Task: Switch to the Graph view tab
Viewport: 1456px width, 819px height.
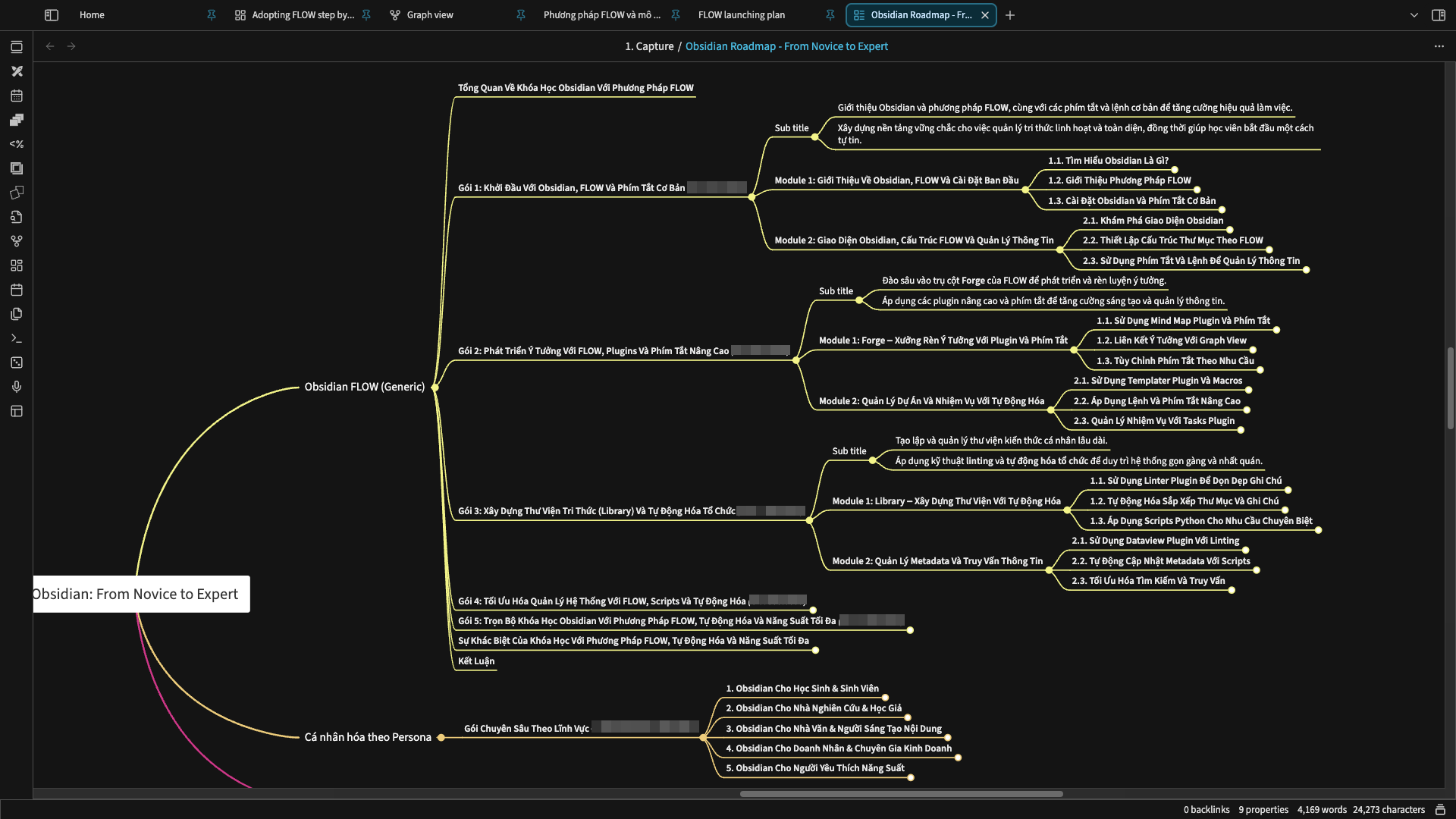Action: (x=430, y=14)
